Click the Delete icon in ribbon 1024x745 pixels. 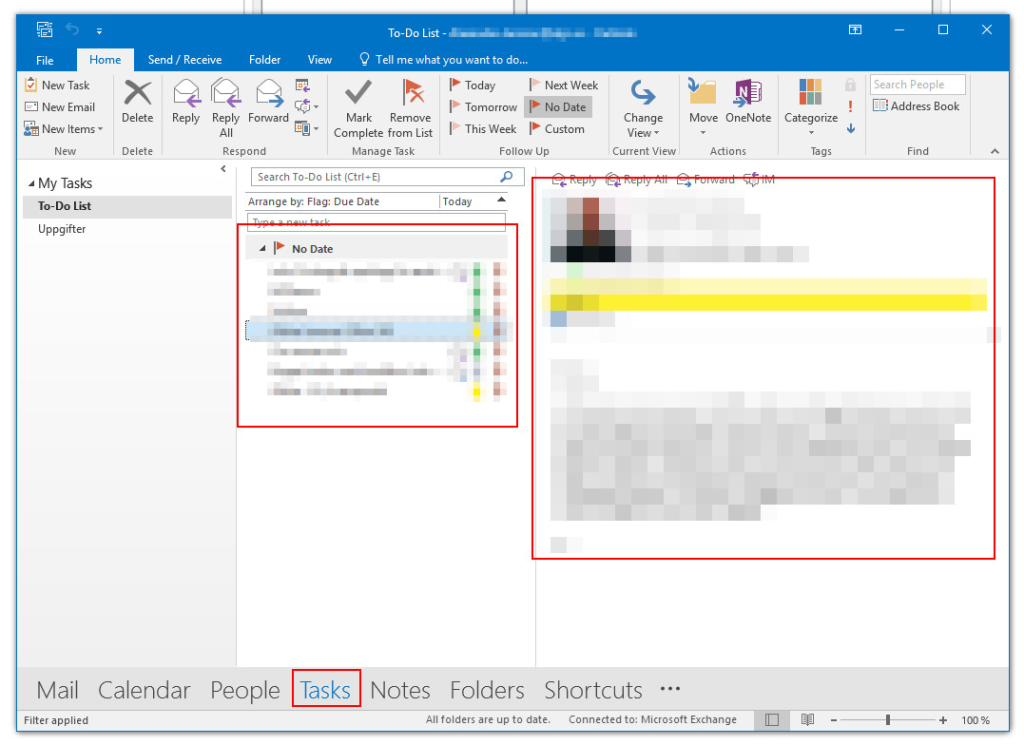point(137,95)
